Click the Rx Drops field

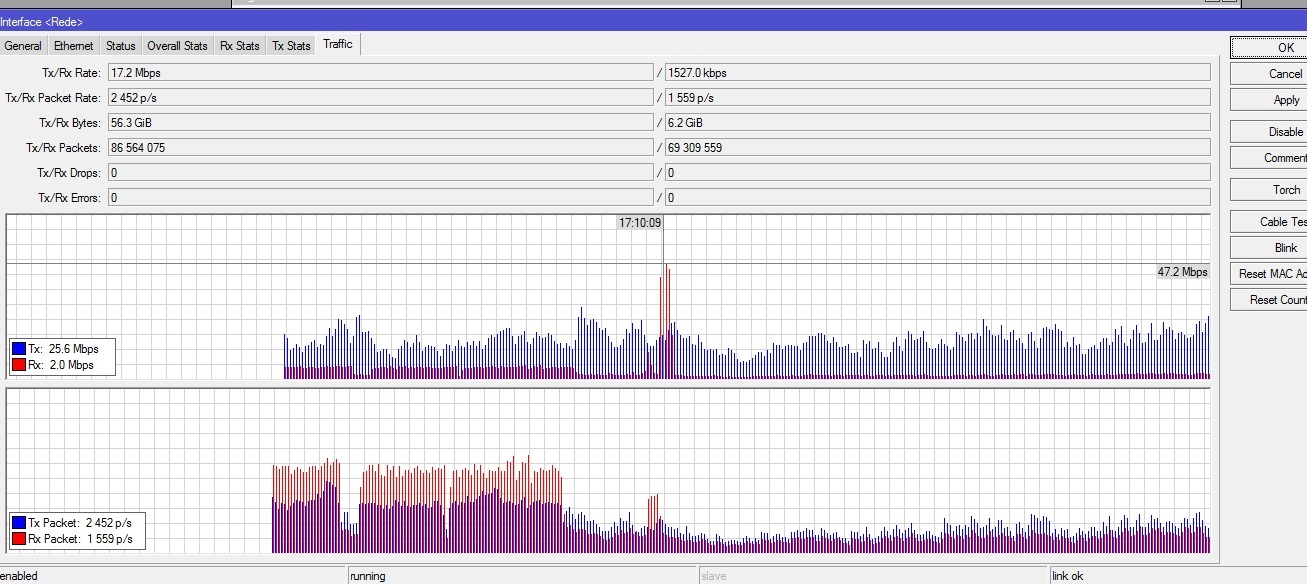[937, 173]
